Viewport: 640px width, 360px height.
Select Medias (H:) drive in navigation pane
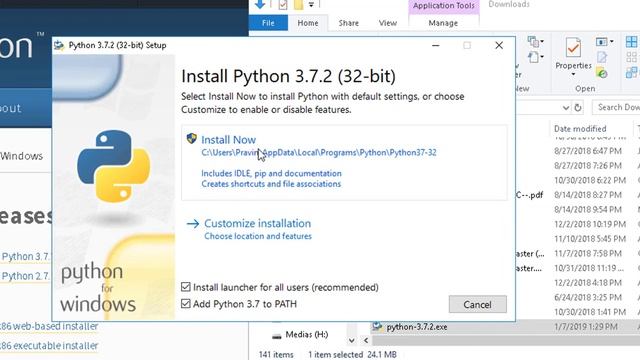(307, 335)
